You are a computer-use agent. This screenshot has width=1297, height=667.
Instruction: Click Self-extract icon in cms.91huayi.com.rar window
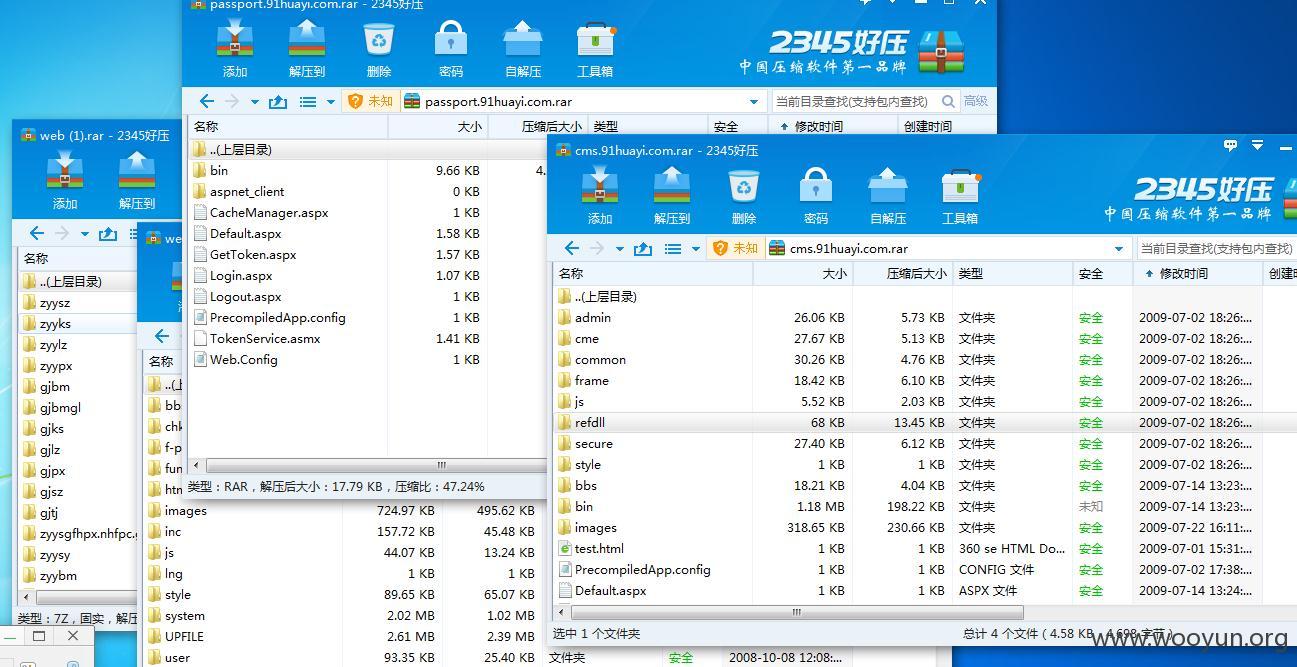887,188
